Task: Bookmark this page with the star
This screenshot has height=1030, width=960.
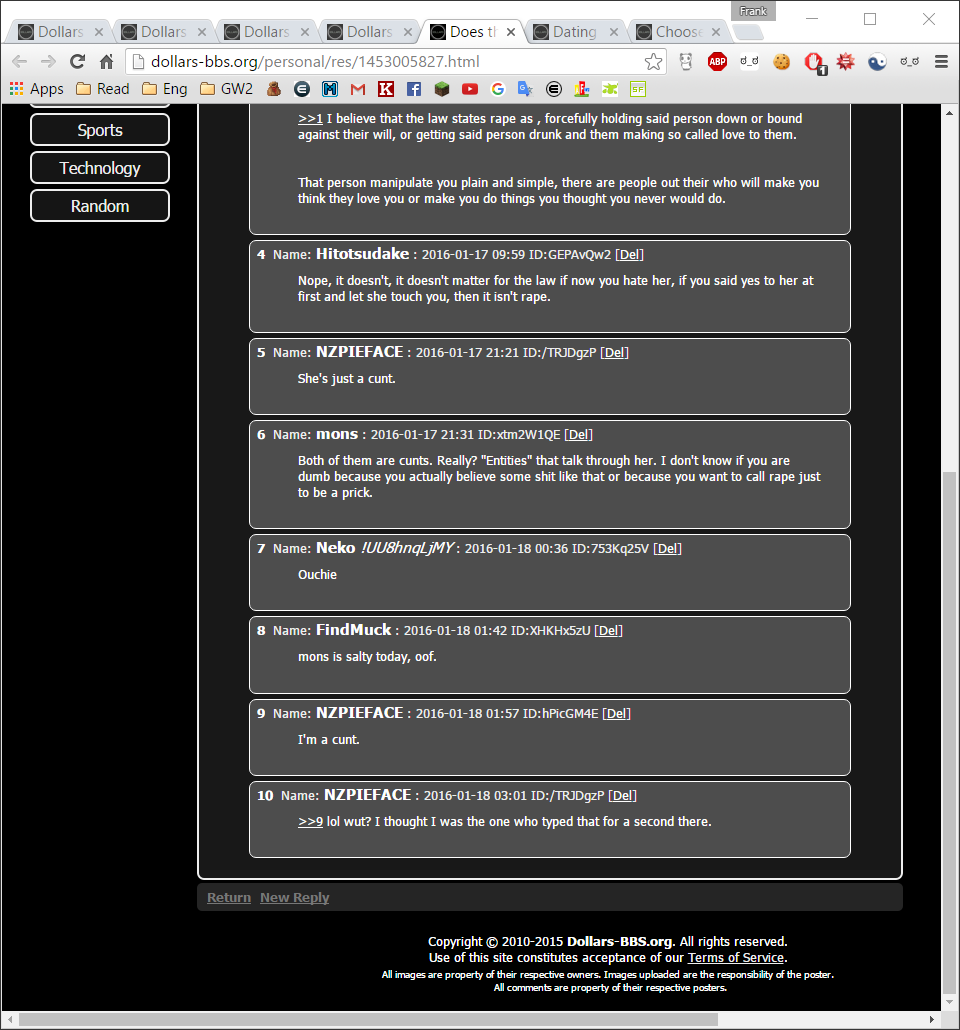Action: (653, 62)
